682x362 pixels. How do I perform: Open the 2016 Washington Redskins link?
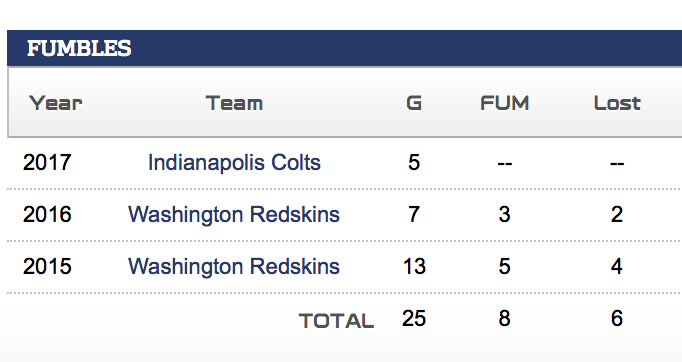[234, 215]
